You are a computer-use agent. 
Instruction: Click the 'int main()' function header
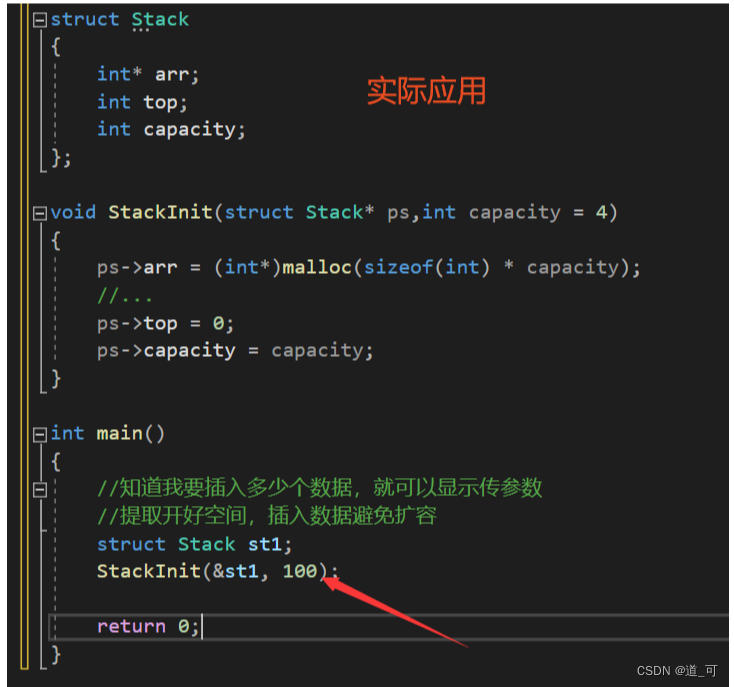[x=108, y=433]
